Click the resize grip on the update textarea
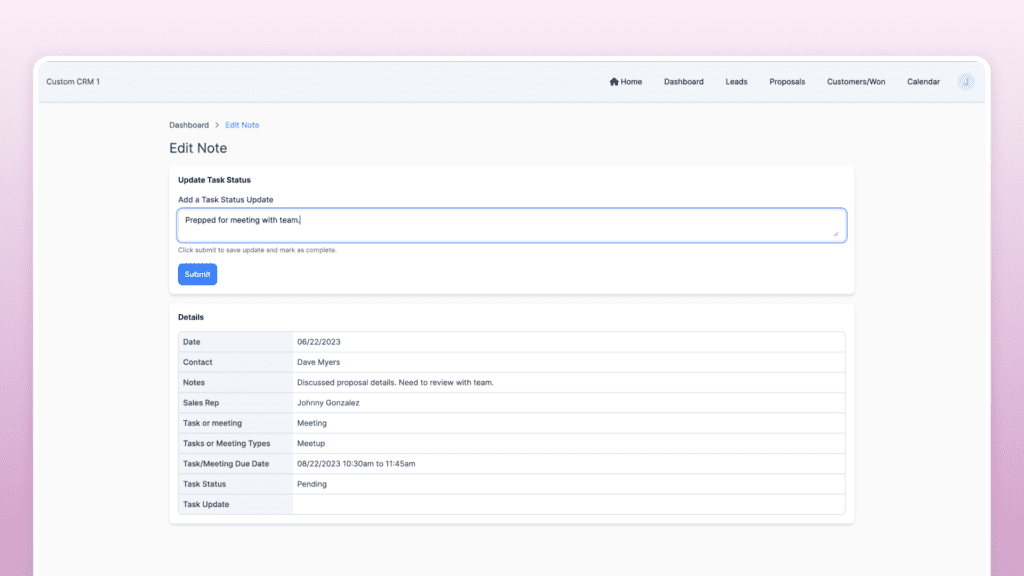This screenshot has height=576, width=1024. (x=836, y=232)
